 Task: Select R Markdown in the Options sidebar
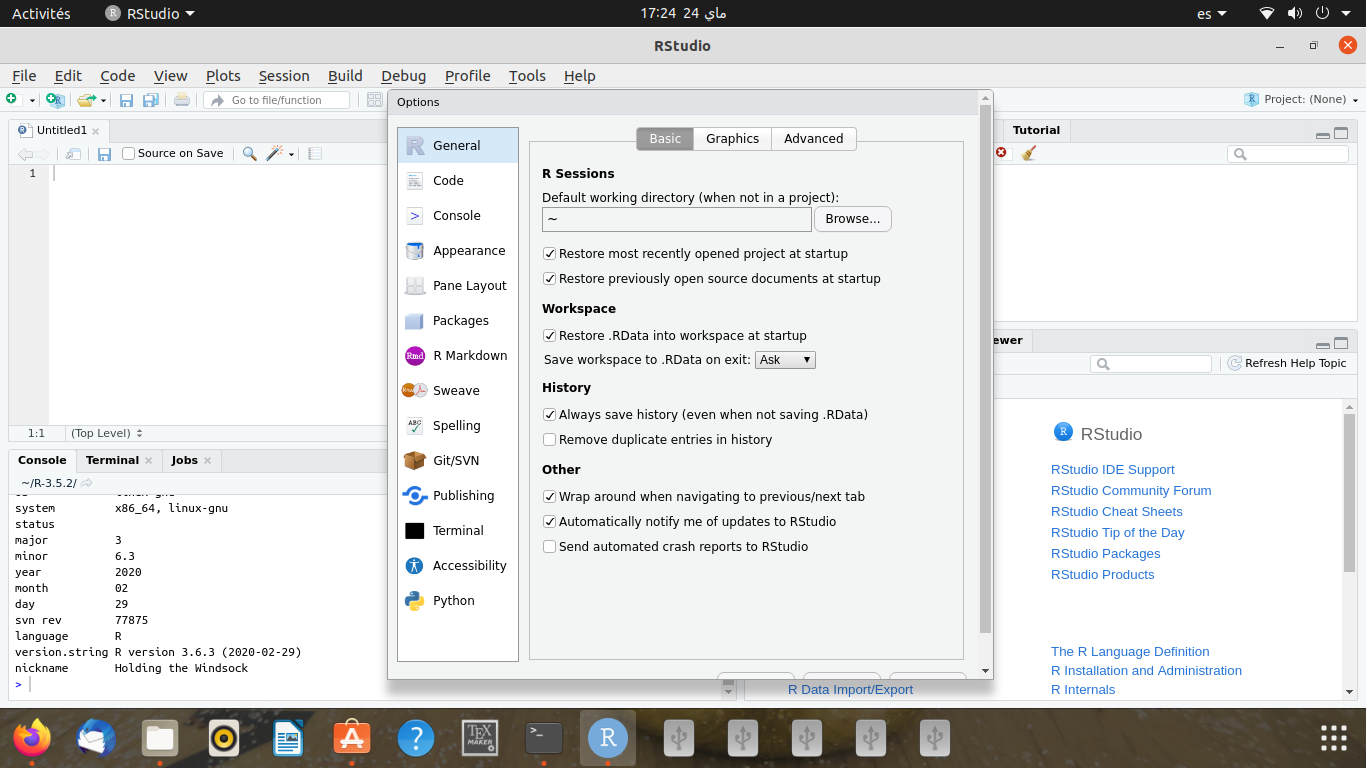click(x=458, y=356)
